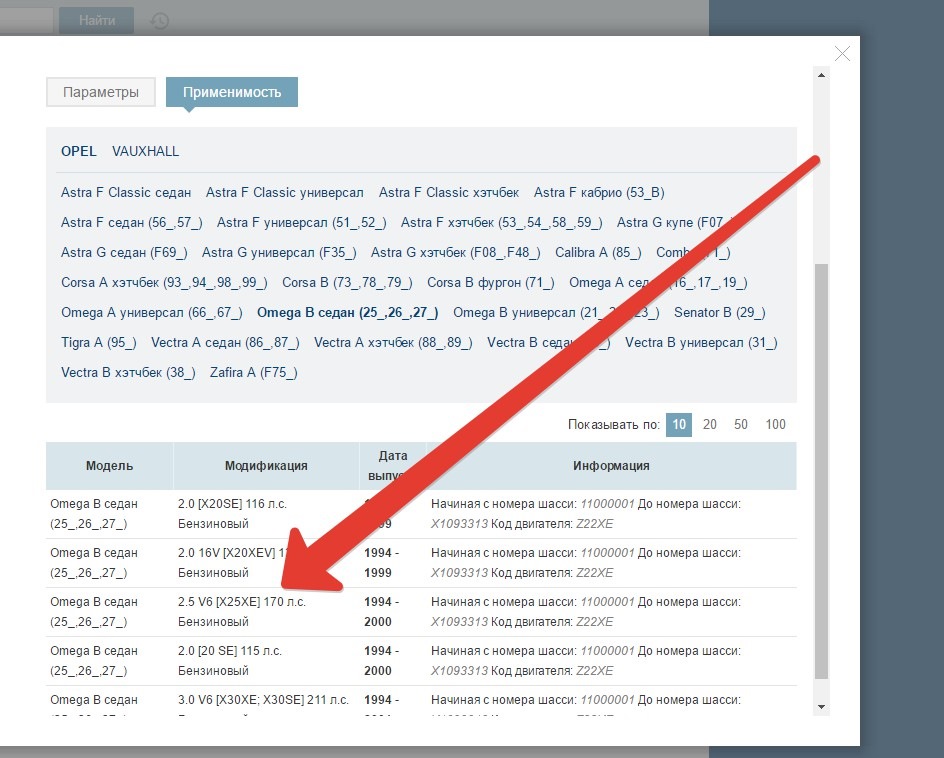Viewport: 944px width, 758px height.
Task: Select Astra G универсал (F35_)
Action: point(279,253)
